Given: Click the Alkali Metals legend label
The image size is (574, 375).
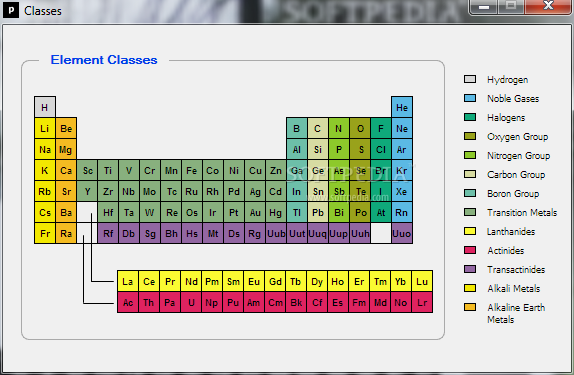Looking at the screenshot, I should click(x=514, y=289).
